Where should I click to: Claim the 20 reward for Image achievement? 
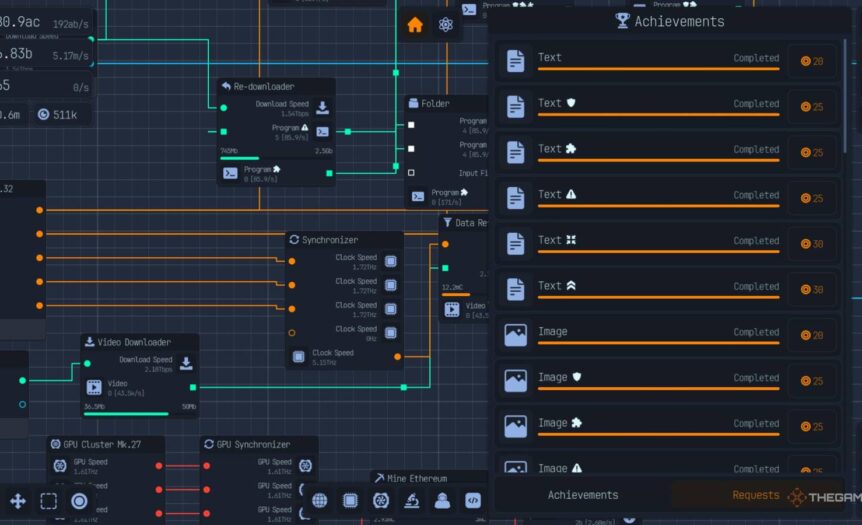(812, 336)
